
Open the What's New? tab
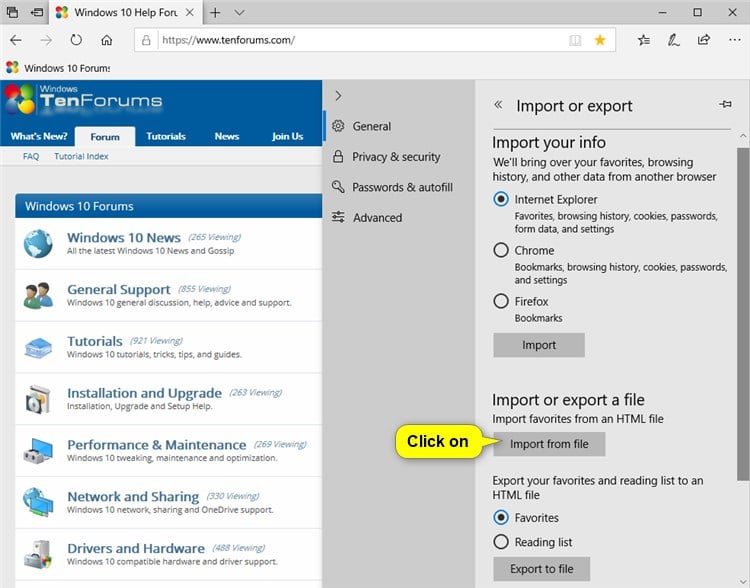39,136
